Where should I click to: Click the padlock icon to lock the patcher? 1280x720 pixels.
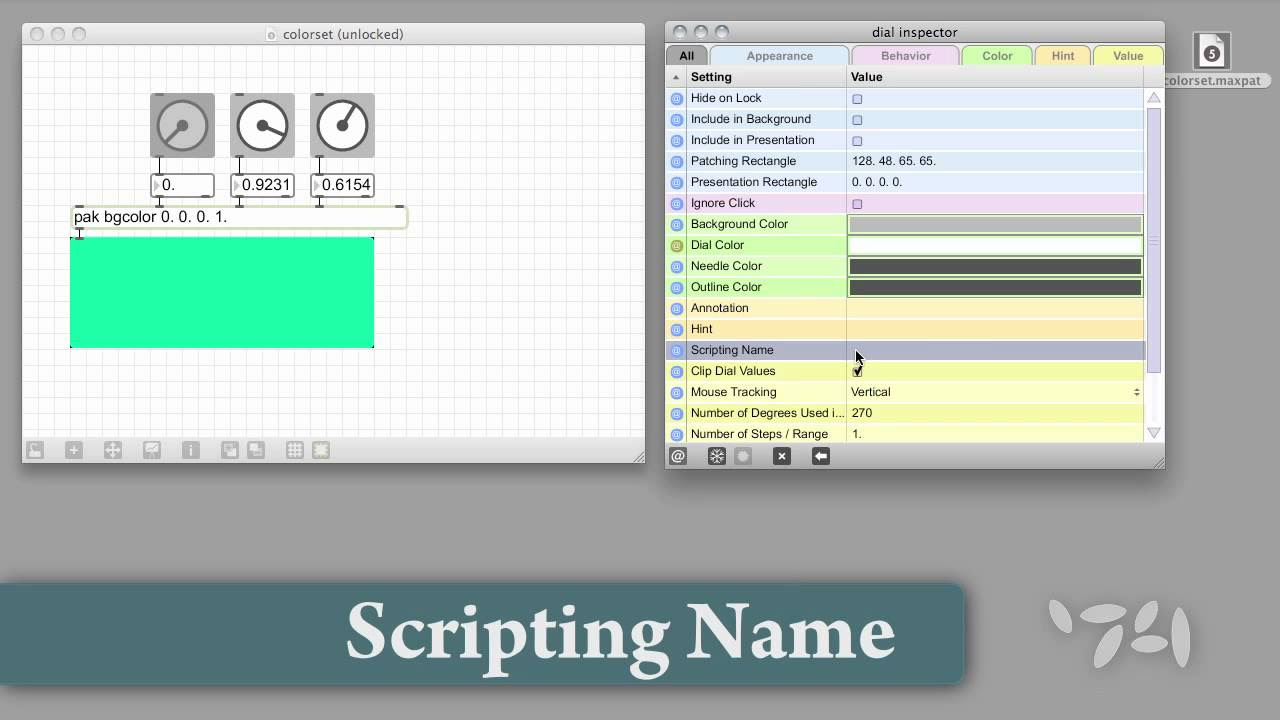(35, 450)
